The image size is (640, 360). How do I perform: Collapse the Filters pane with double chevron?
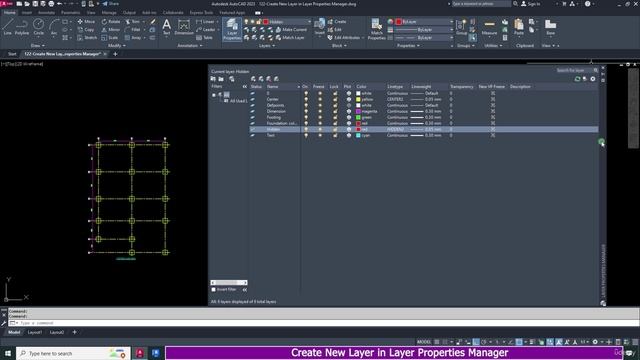244,87
